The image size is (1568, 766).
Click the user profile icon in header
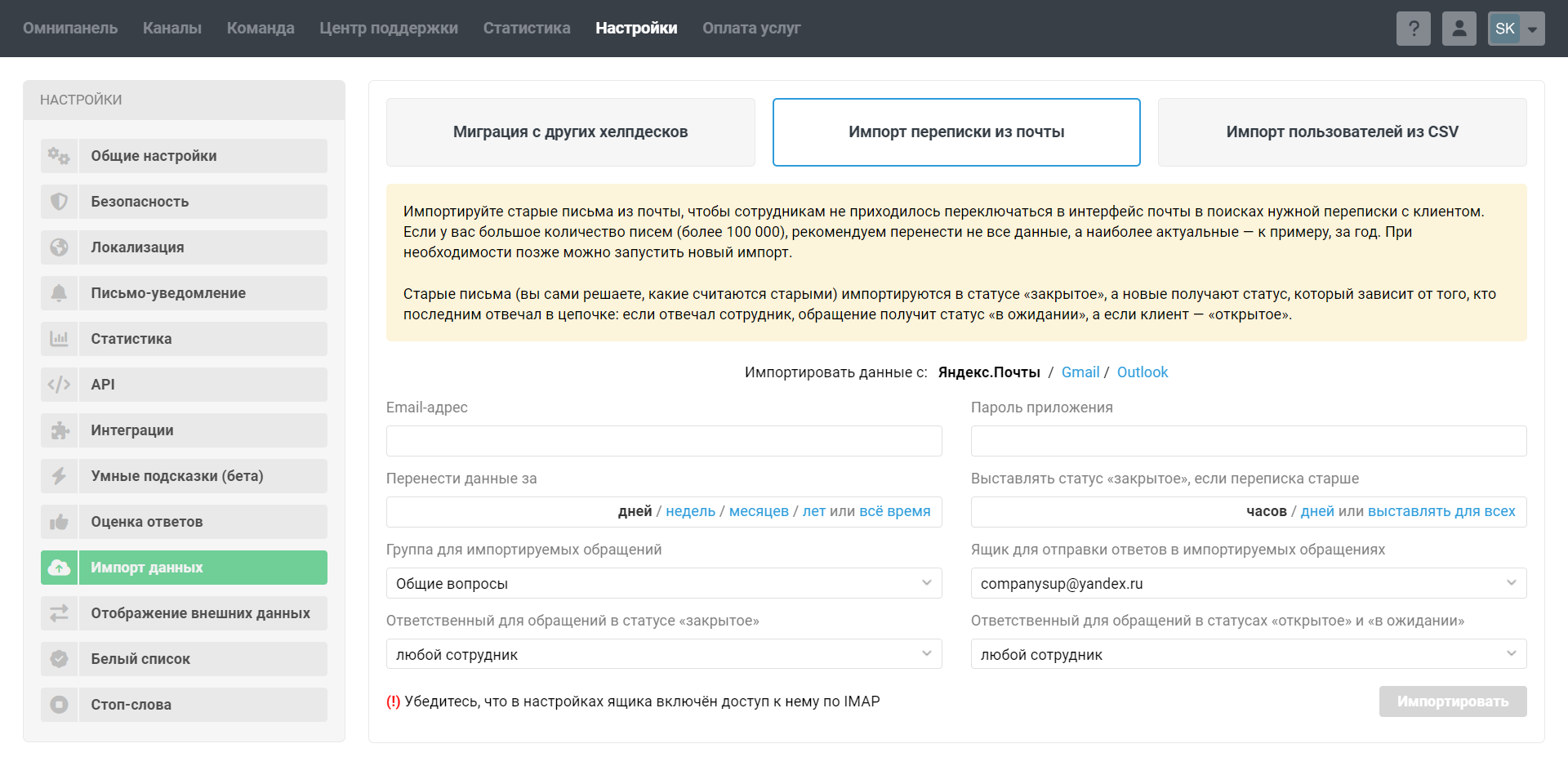pyautogui.click(x=1459, y=29)
